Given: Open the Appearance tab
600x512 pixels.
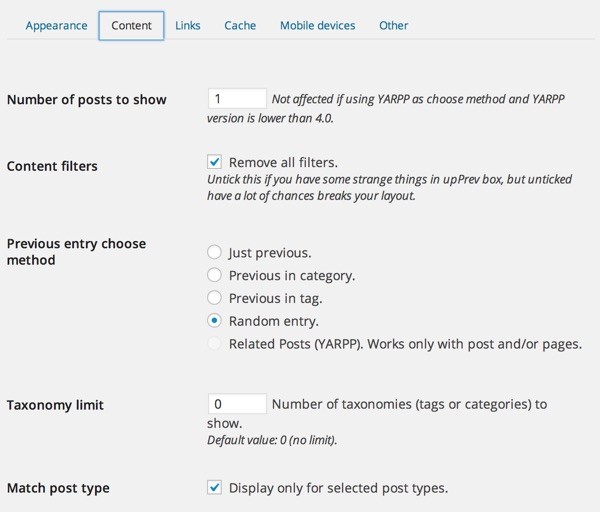Looking at the screenshot, I should [56, 26].
